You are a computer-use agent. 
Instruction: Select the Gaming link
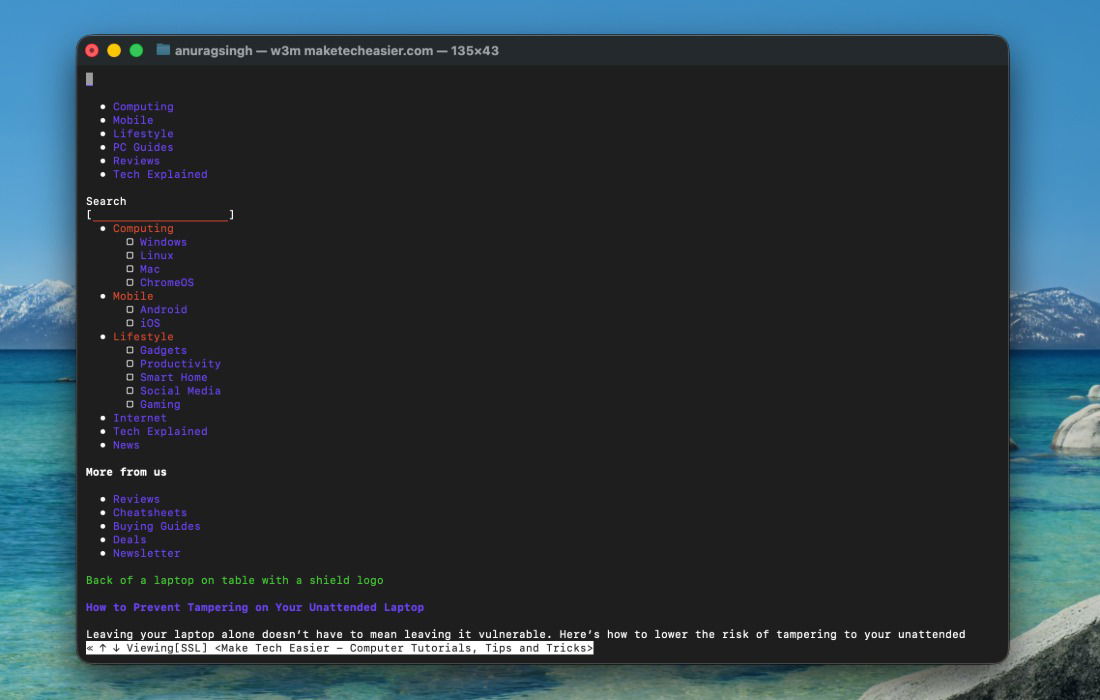[160, 404]
